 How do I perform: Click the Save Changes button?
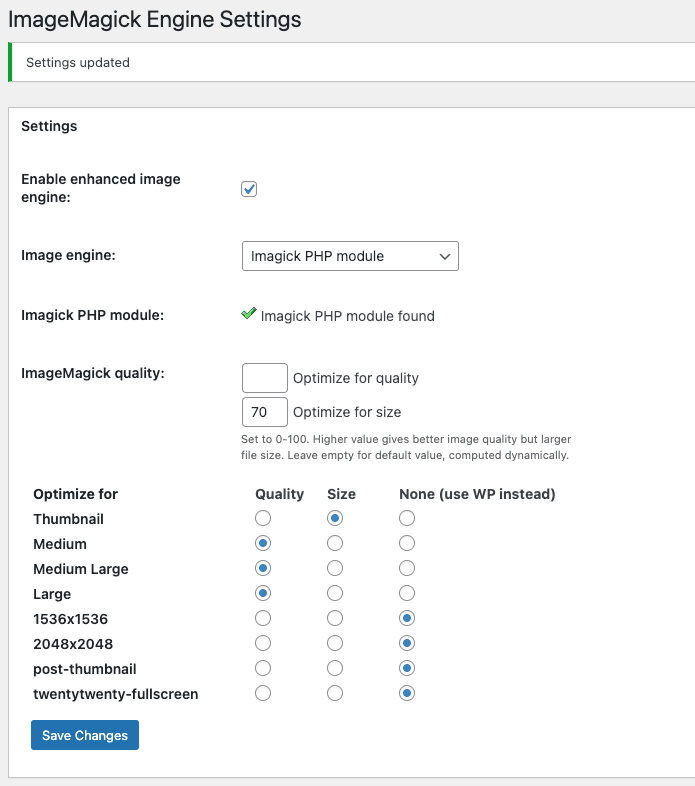coord(85,735)
